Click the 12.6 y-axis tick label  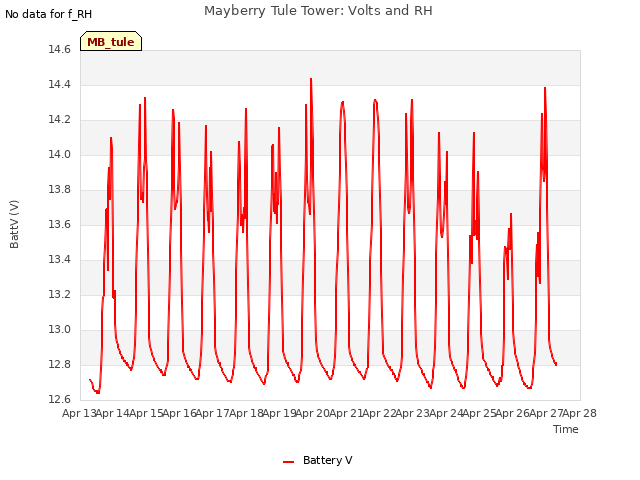[x=59, y=399]
